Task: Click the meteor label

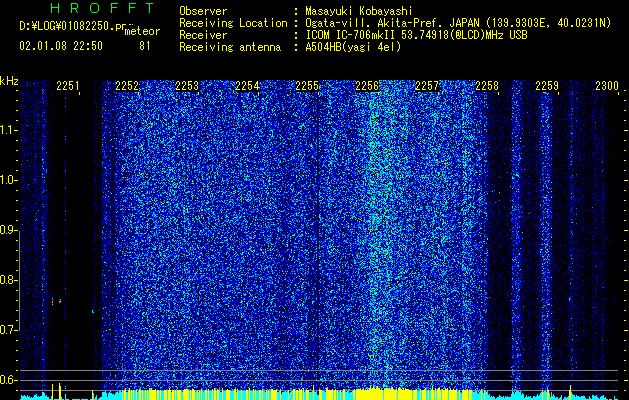Action: (142, 31)
